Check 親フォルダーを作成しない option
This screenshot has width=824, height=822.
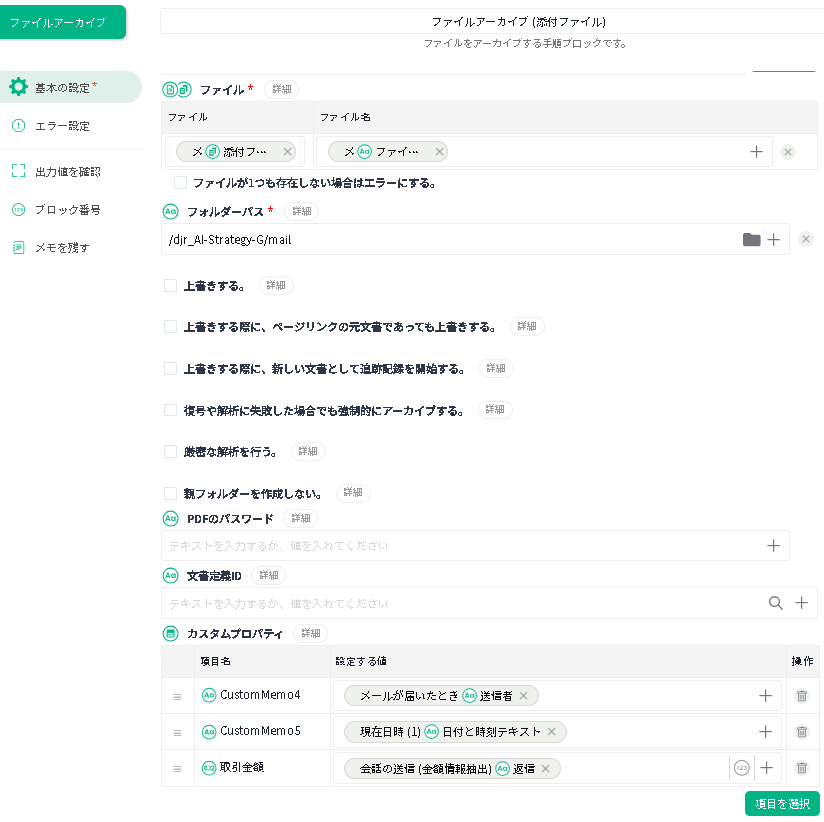[x=171, y=493]
